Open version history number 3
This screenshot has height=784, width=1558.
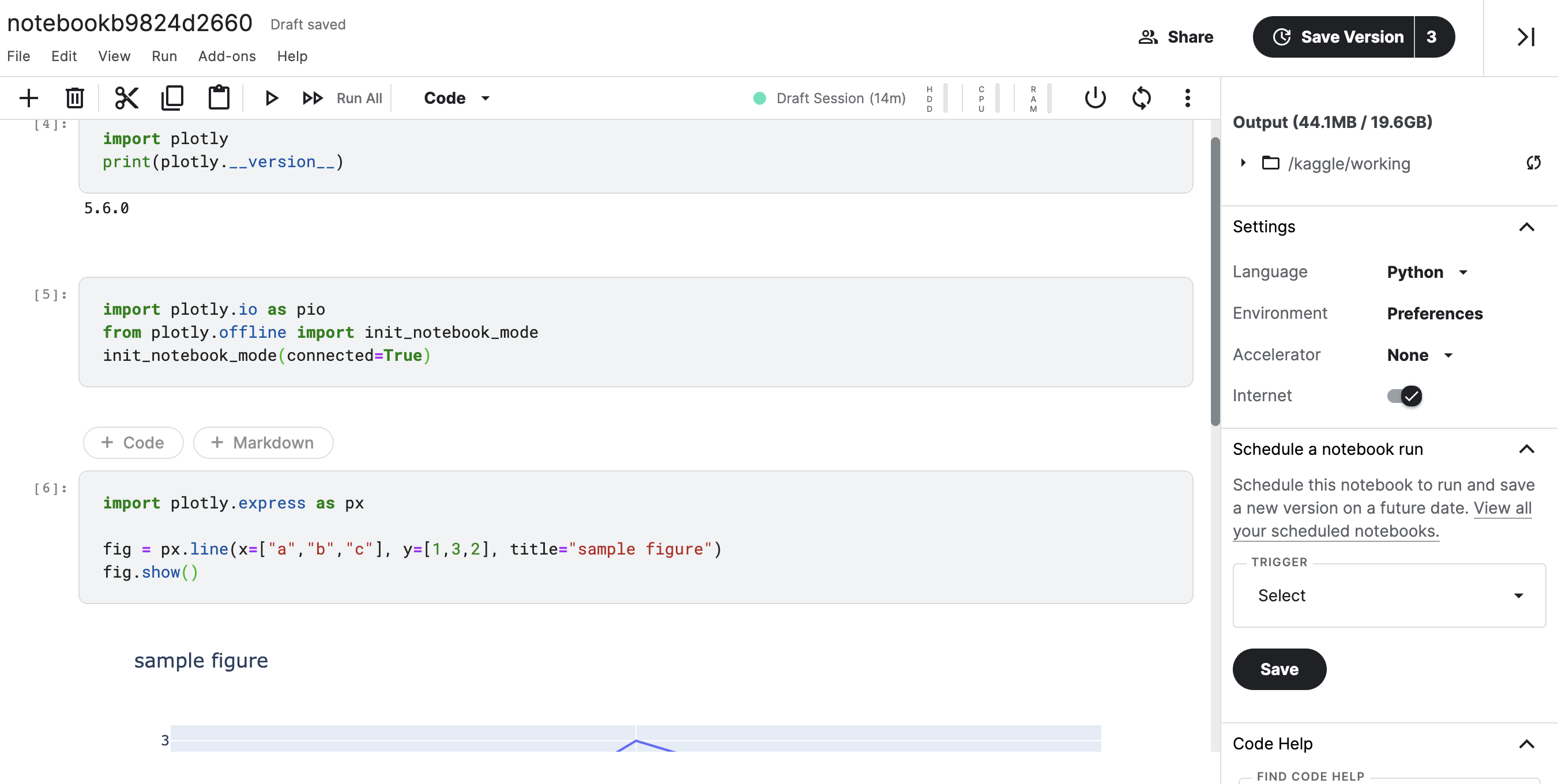[x=1433, y=37]
